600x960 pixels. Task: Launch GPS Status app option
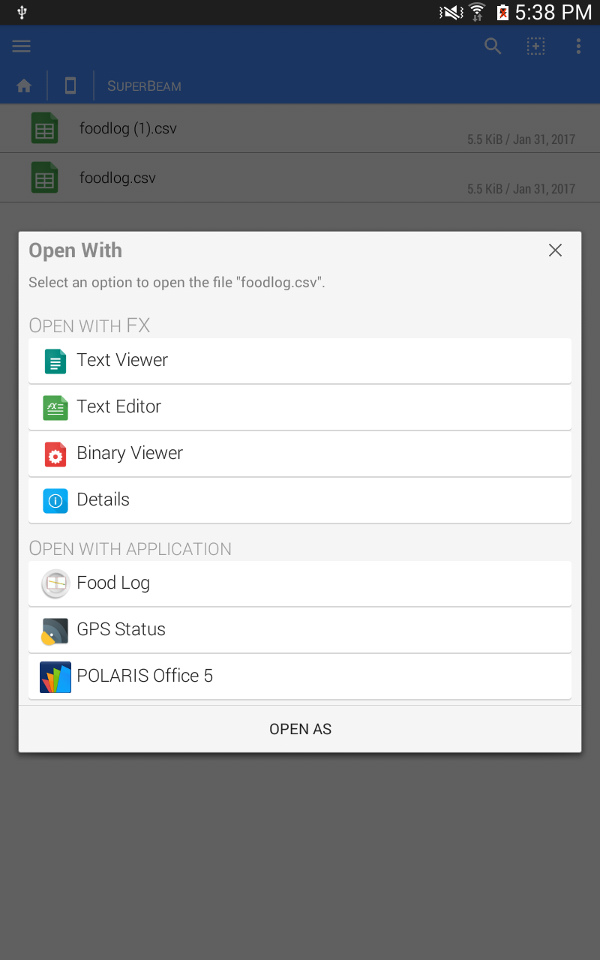tap(300, 630)
